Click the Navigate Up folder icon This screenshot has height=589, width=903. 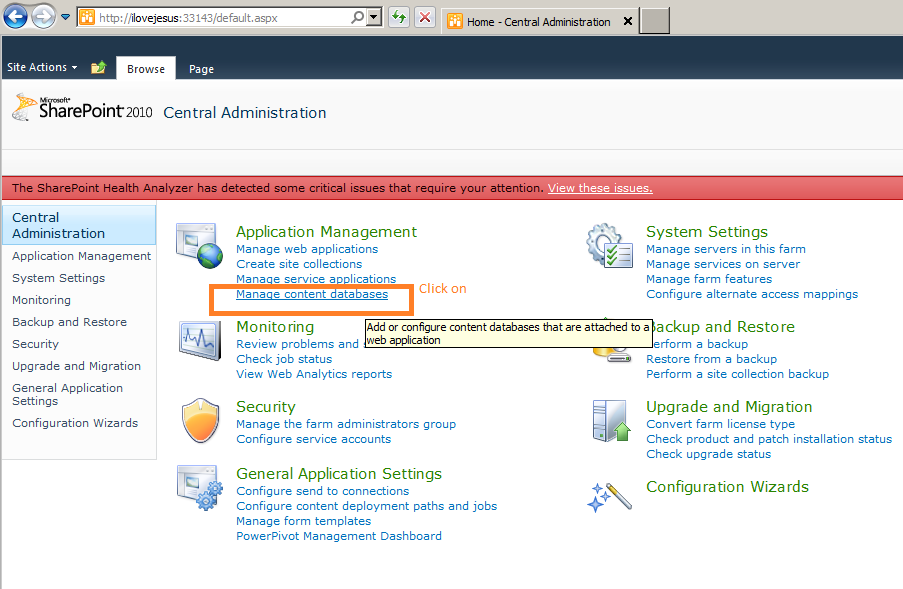98,67
